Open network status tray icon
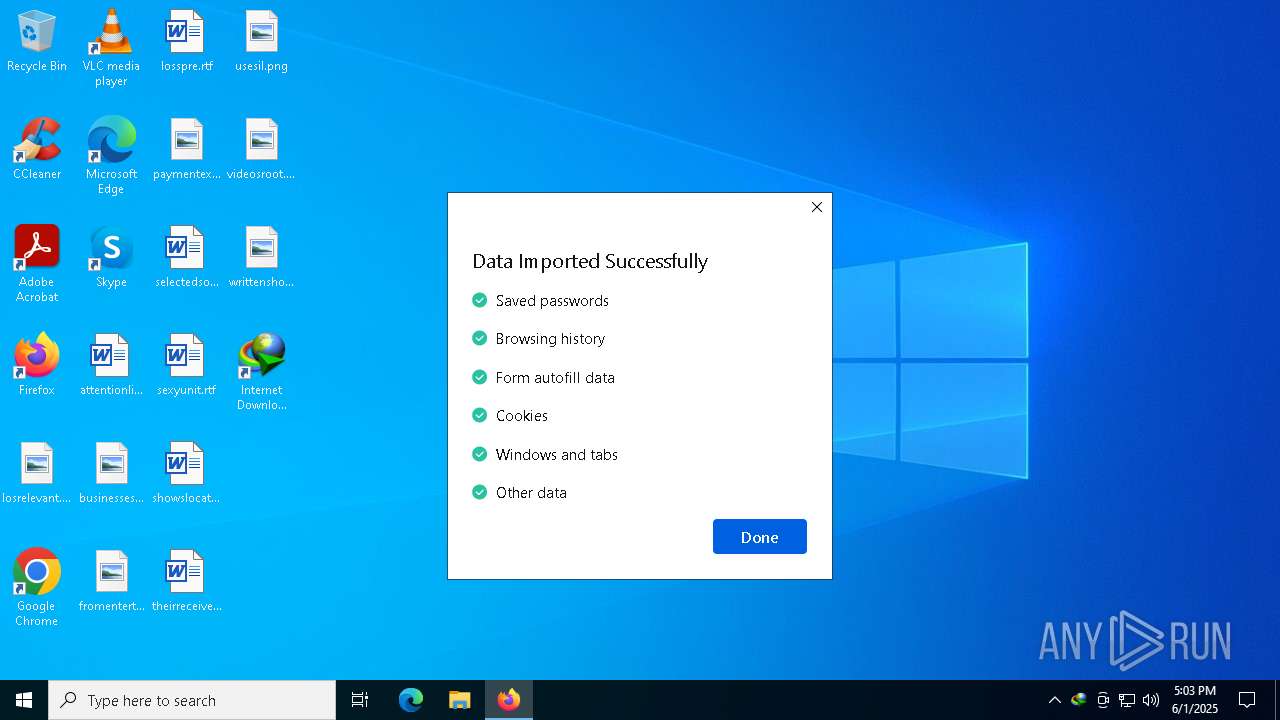The height and width of the screenshot is (720, 1280). pos(1127,700)
